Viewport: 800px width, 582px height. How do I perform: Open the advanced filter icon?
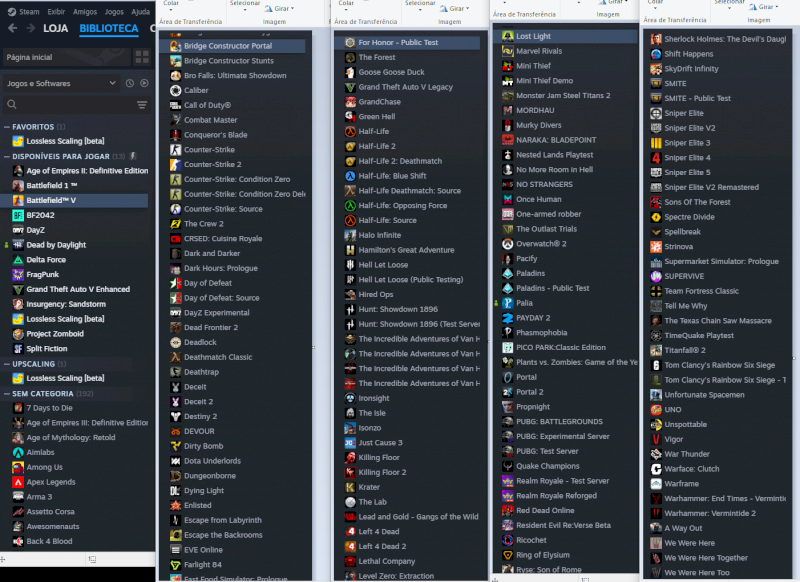click(142, 105)
